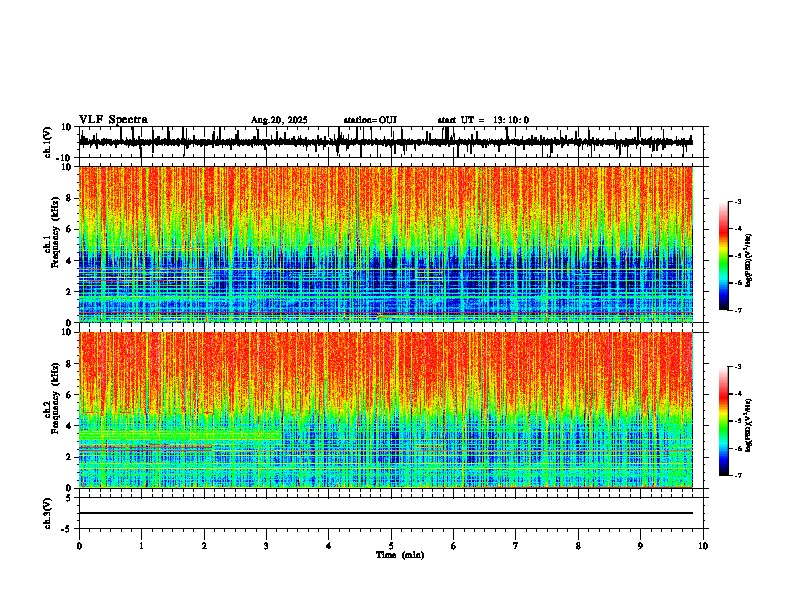Image resolution: width=792 pixels, height=612 pixels.
Task: Click the 'ch.3(V)' axis label
Action: [48, 513]
